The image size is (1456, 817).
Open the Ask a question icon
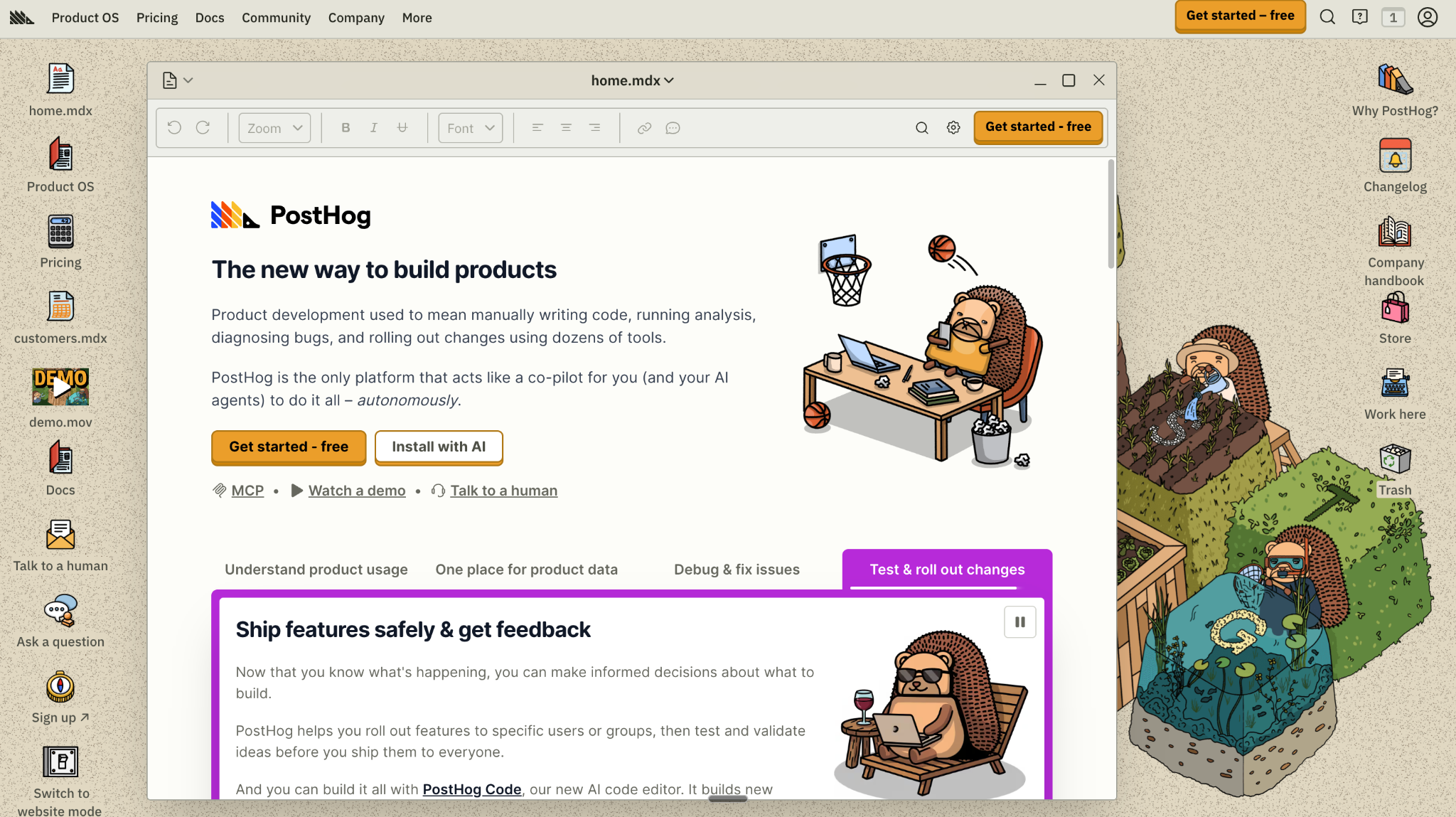pos(60,611)
